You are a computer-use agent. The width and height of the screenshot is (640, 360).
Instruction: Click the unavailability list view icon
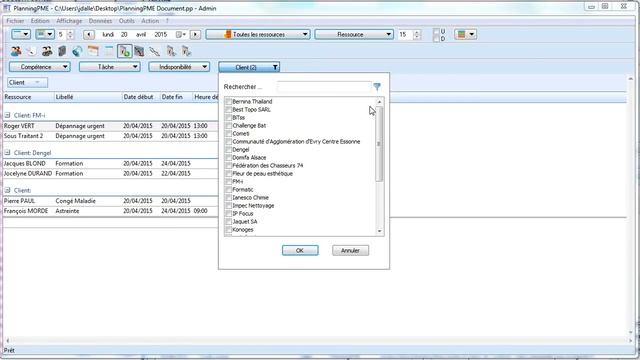coord(139,51)
